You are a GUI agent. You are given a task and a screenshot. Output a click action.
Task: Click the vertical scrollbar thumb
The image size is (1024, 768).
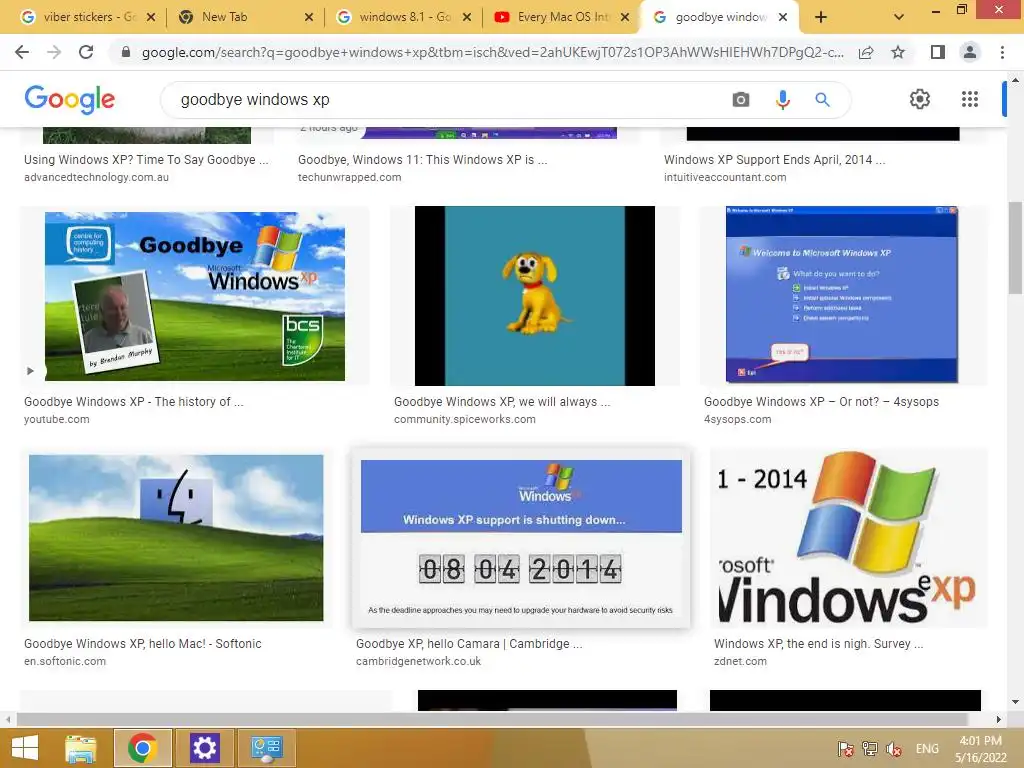(1015, 248)
